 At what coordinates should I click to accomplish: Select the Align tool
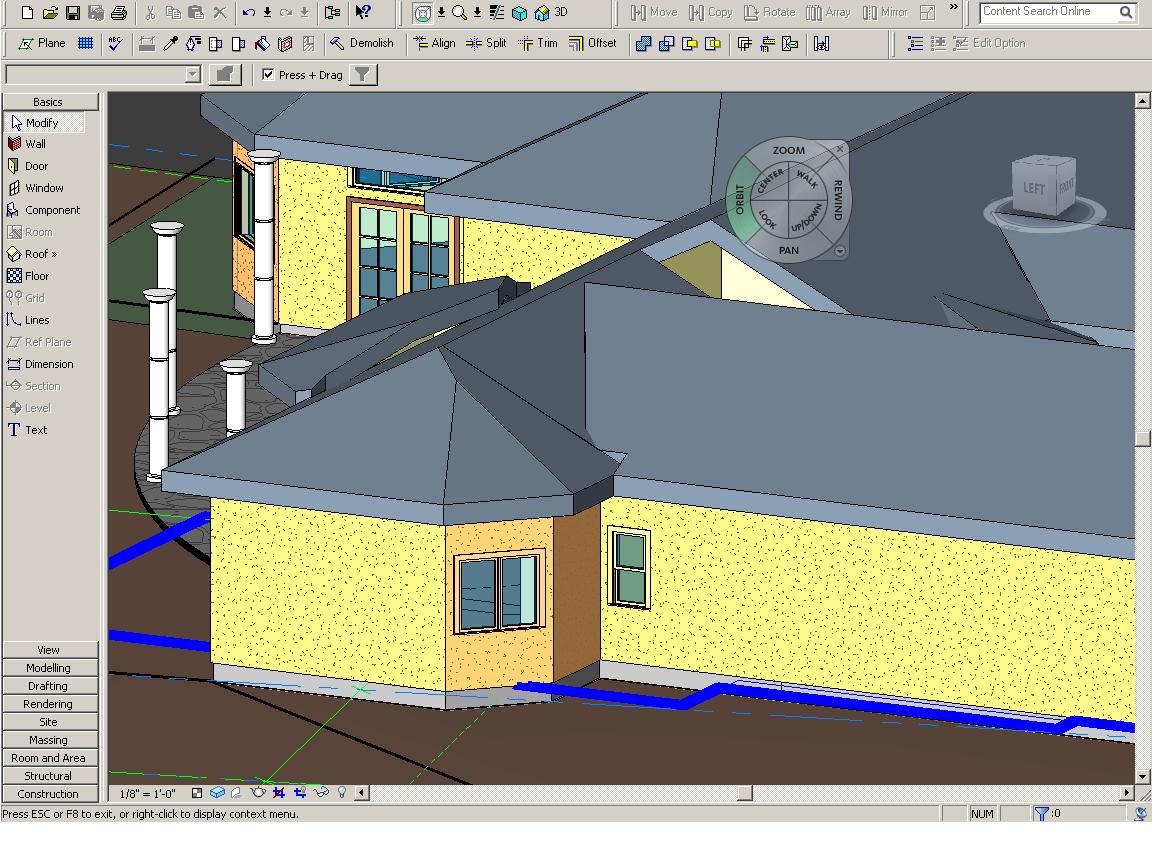coord(434,43)
